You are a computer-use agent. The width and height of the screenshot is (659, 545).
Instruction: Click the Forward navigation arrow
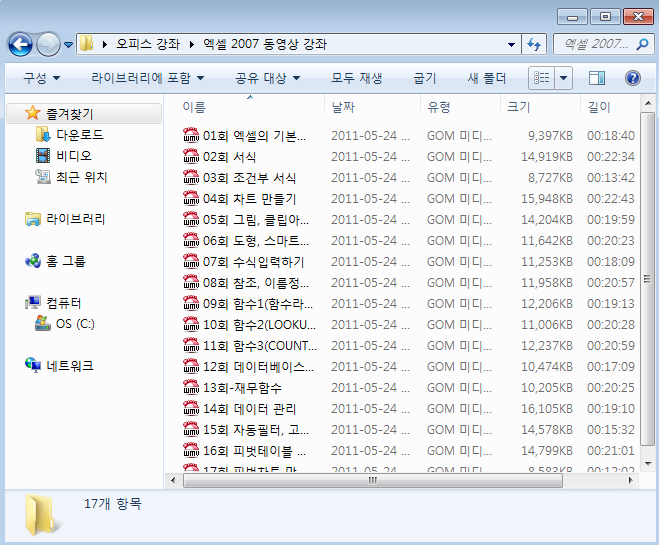click(48, 44)
